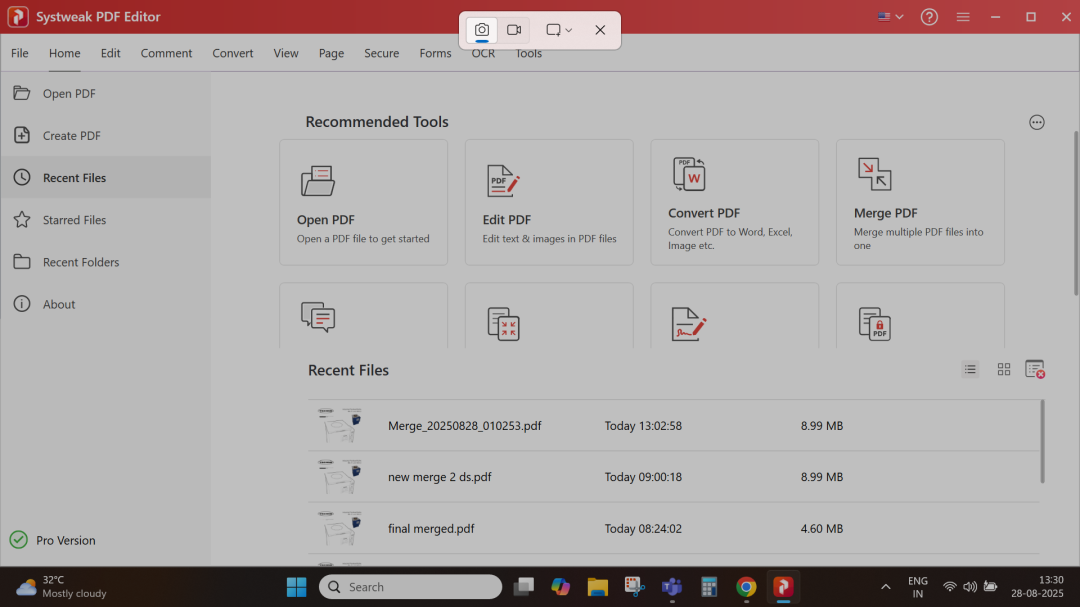Image resolution: width=1080 pixels, height=607 pixels.
Task: Click the Pro Version green check icon
Action: point(19,539)
